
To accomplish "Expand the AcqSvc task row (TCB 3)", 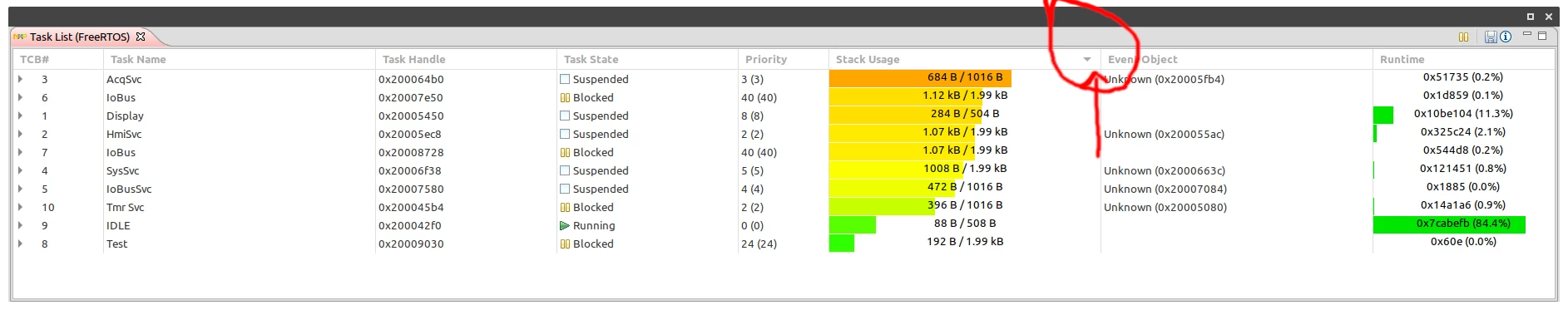I will [x=20, y=79].
